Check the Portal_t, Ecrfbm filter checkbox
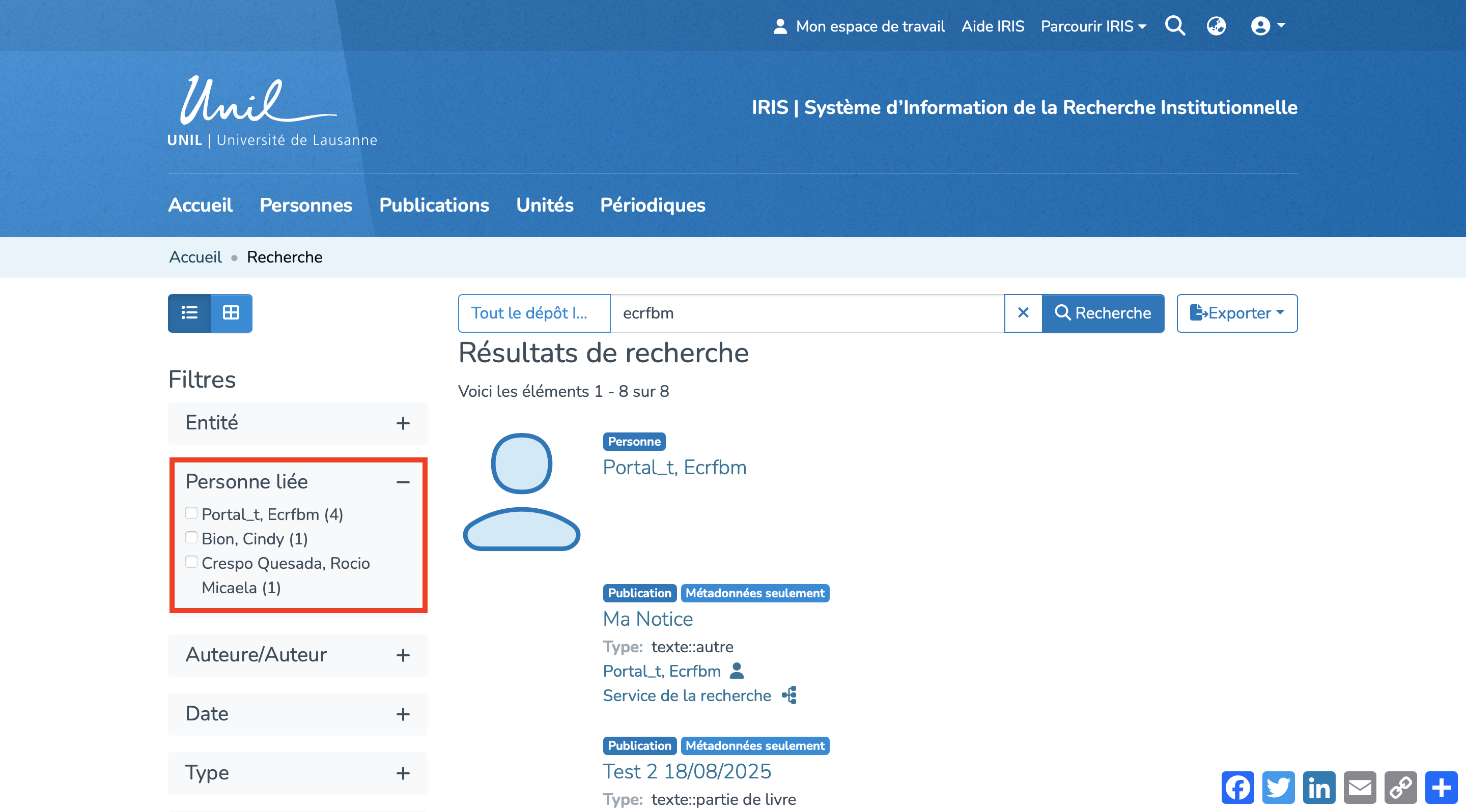 click(x=191, y=513)
